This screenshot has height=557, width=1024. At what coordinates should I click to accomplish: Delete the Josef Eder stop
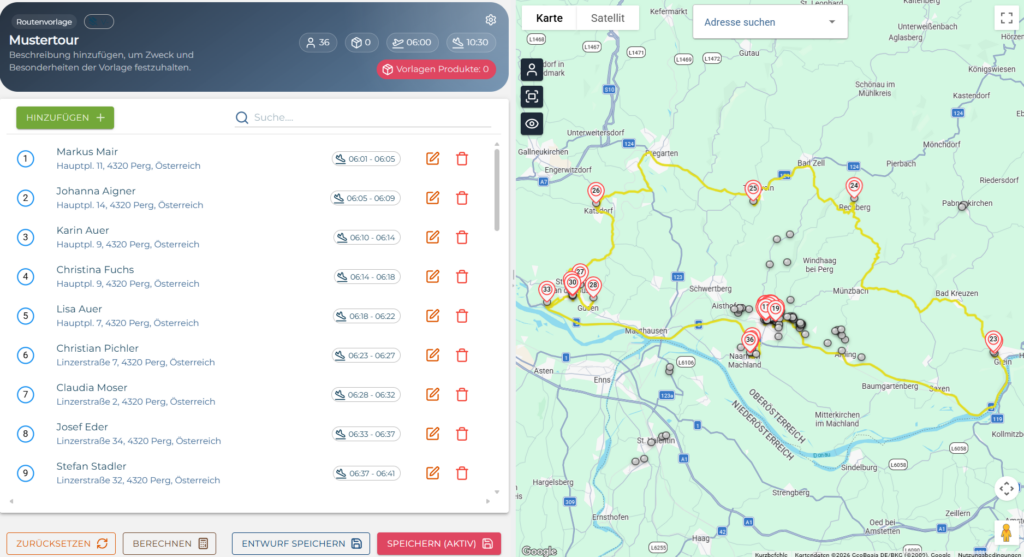point(462,434)
